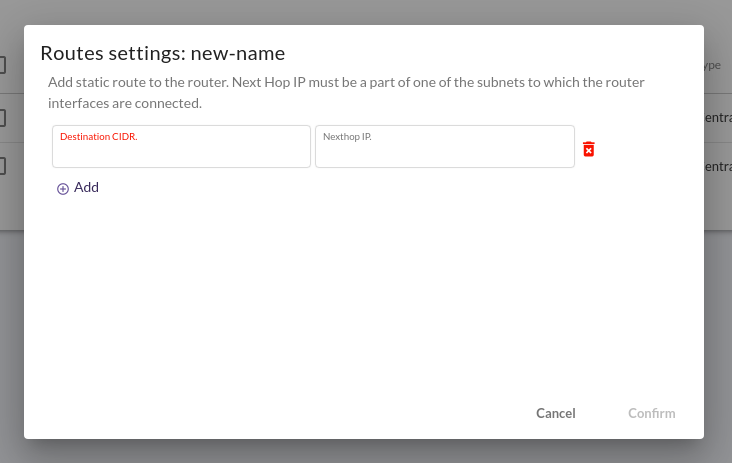Cancel the Routes settings dialog

[x=556, y=413]
